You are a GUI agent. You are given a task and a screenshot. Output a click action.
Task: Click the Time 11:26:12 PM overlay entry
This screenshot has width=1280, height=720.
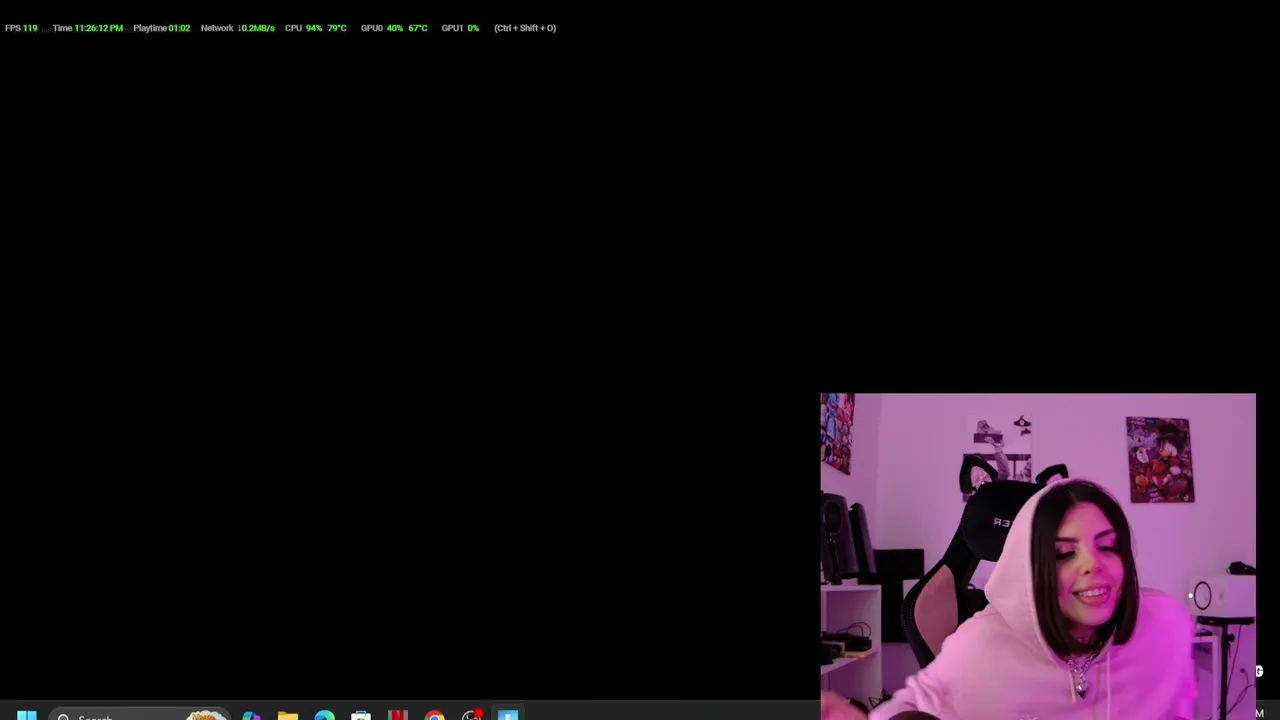[x=88, y=28]
